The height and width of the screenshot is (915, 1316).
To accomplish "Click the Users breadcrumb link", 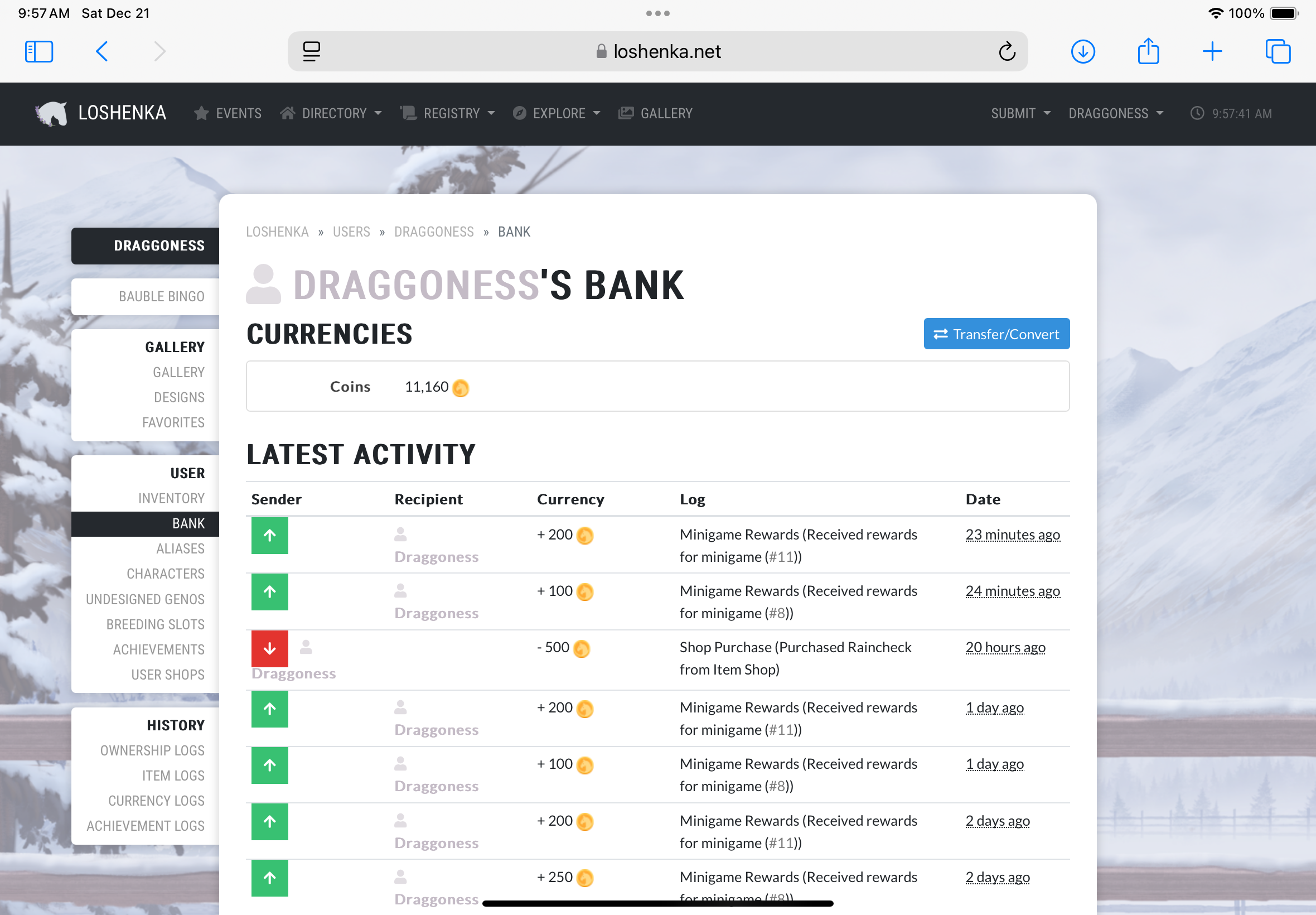I will [x=351, y=232].
